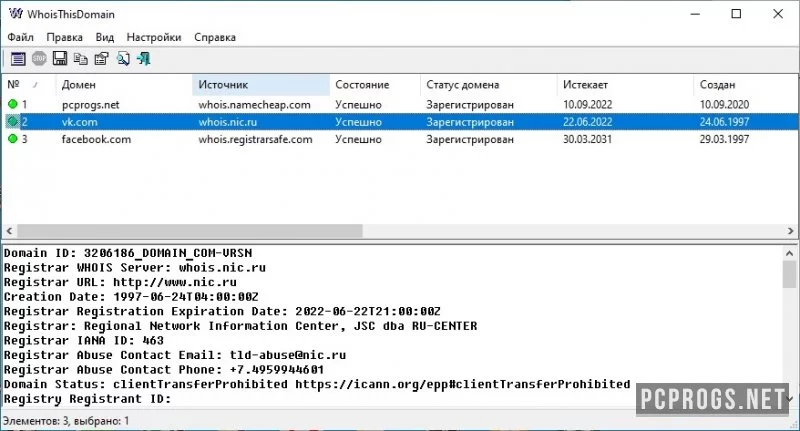Click the Abuse Contact Phone line
The width and height of the screenshot is (800, 431).
pos(164,369)
